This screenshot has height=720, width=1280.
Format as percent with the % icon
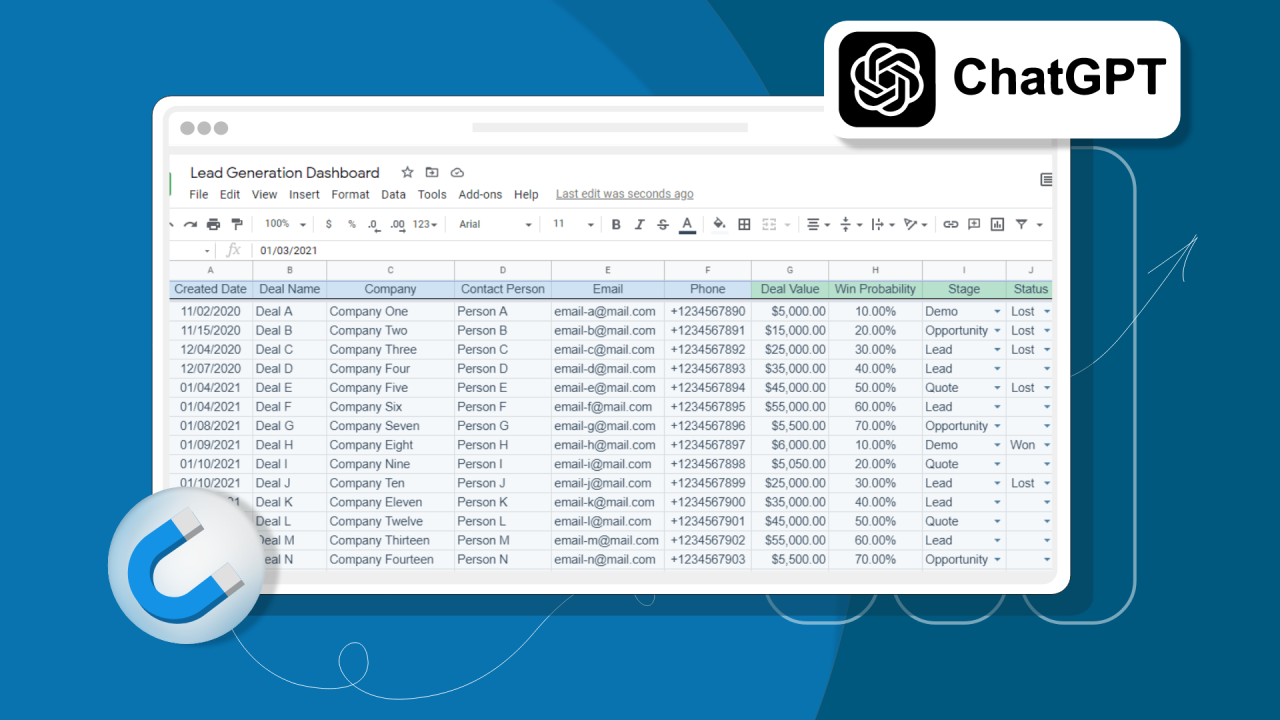(x=351, y=224)
